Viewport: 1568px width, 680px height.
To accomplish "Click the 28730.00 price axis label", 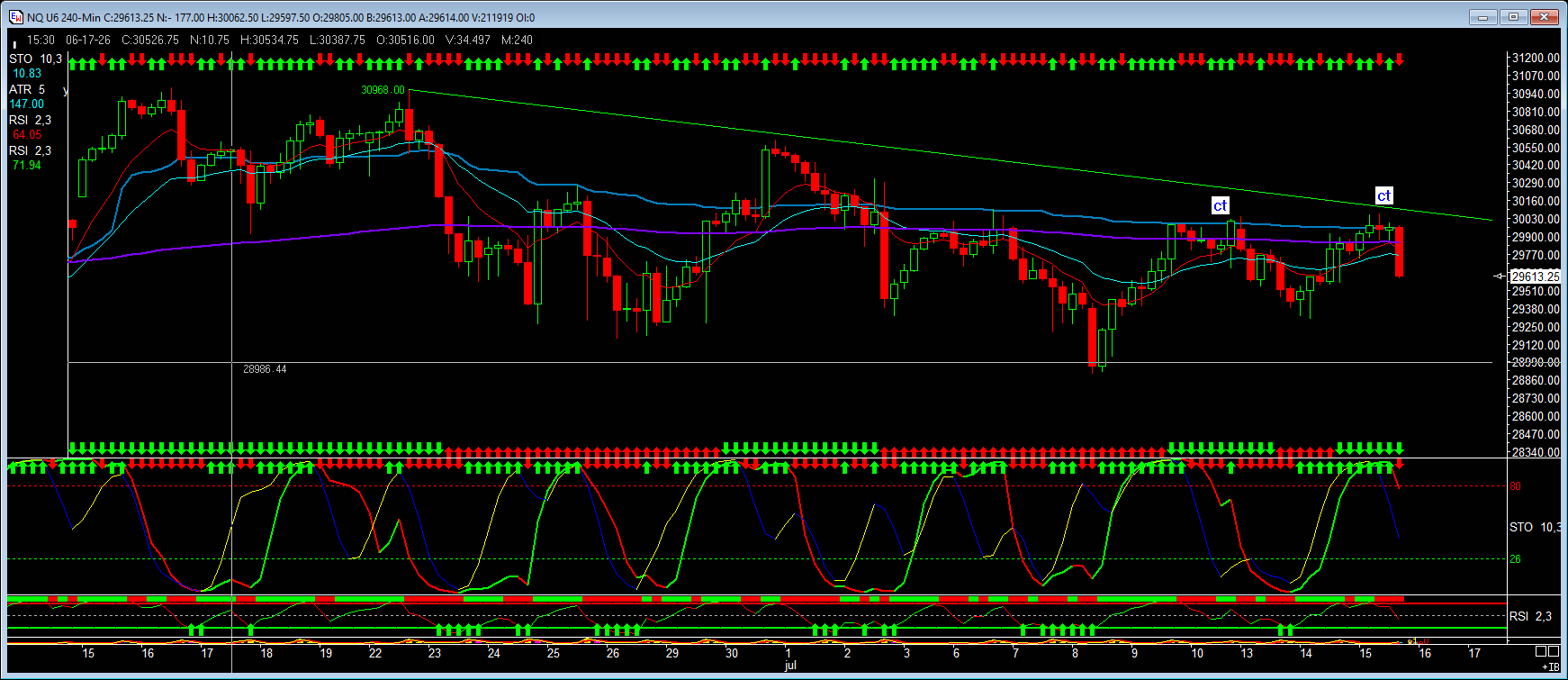I will click(x=1536, y=398).
